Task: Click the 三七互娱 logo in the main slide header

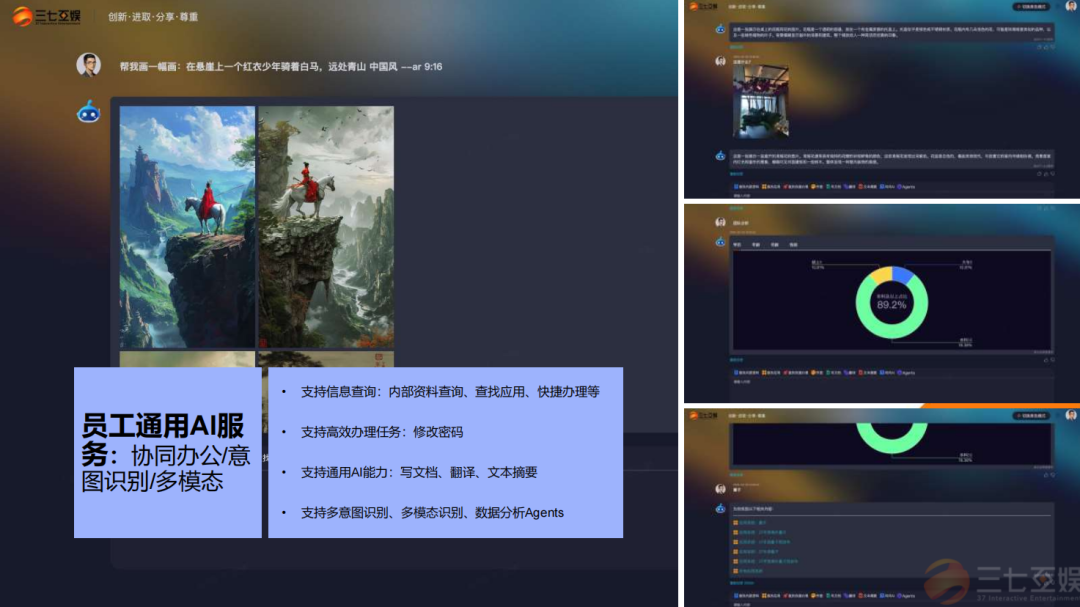Action: (50, 17)
